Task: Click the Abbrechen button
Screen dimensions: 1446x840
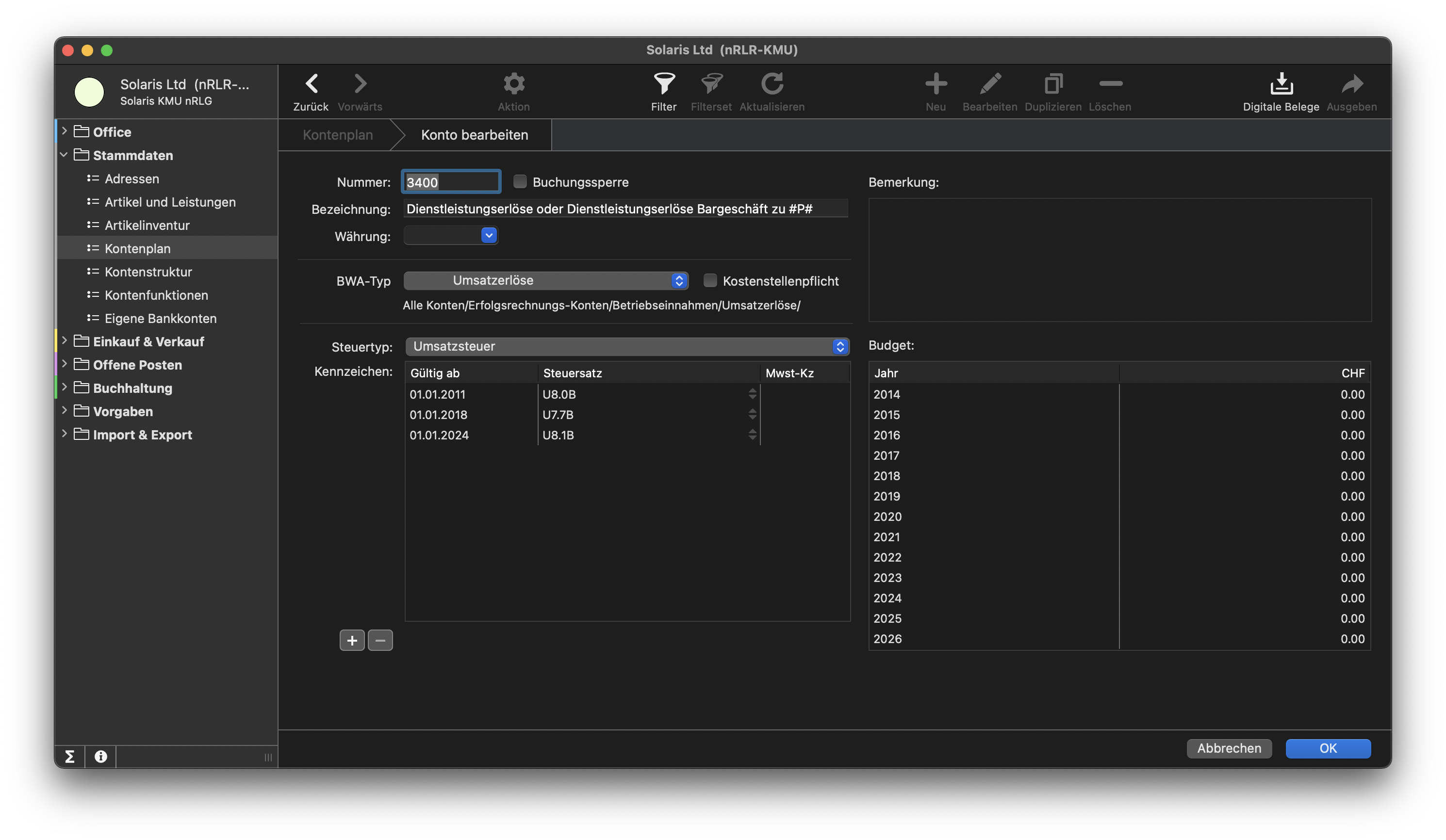Action: point(1229,748)
